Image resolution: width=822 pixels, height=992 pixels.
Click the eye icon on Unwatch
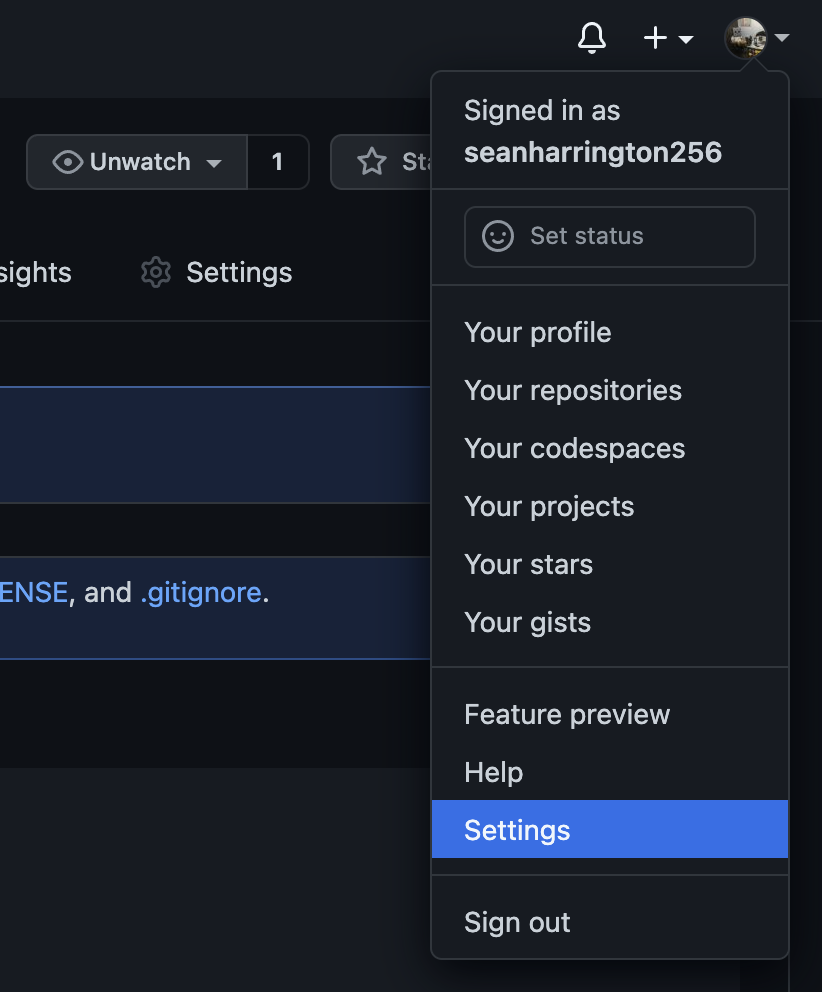coord(68,162)
